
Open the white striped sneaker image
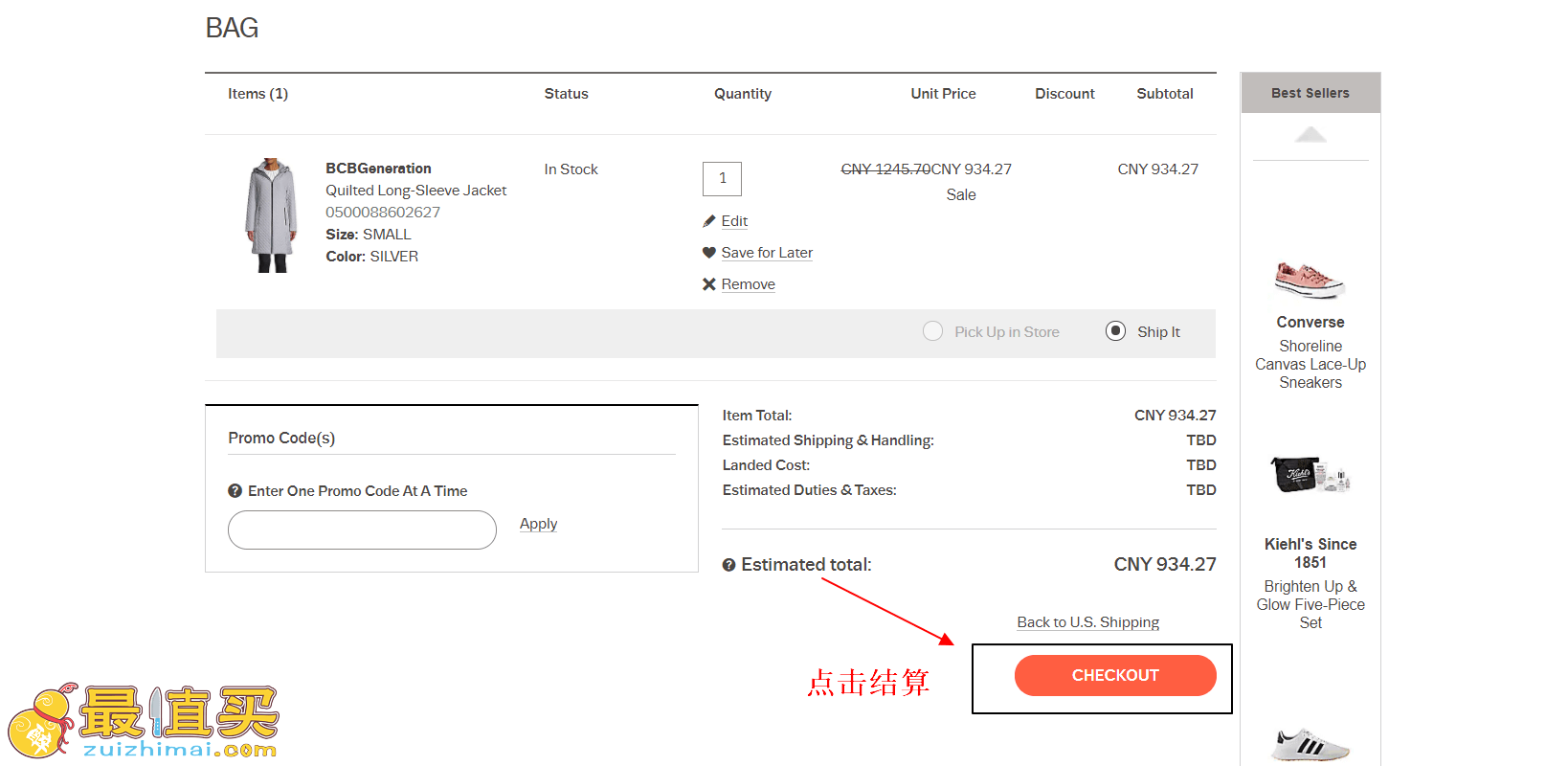click(x=1310, y=745)
